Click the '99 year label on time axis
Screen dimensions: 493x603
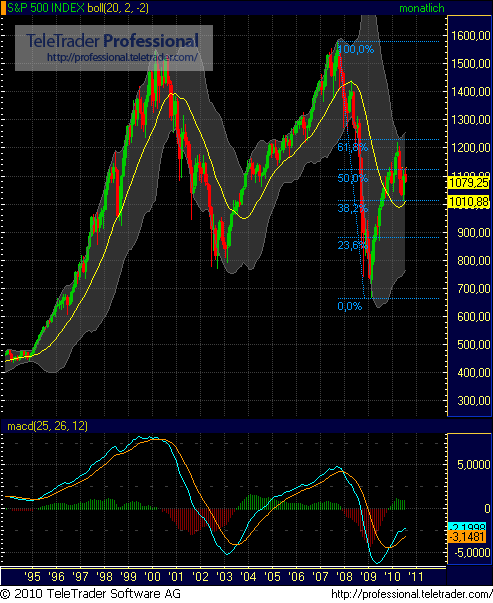[x=128, y=576]
